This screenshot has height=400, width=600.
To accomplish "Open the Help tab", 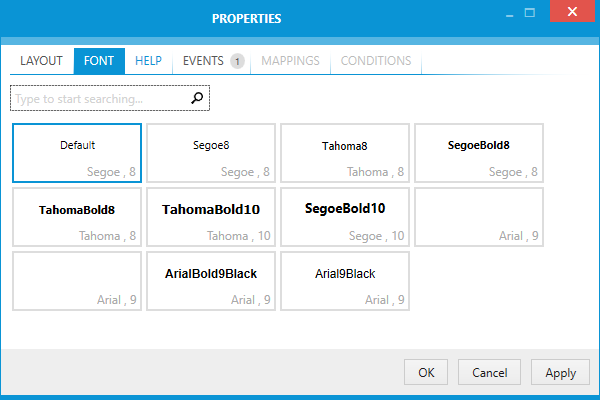I will pyautogui.click(x=149, y=61).
